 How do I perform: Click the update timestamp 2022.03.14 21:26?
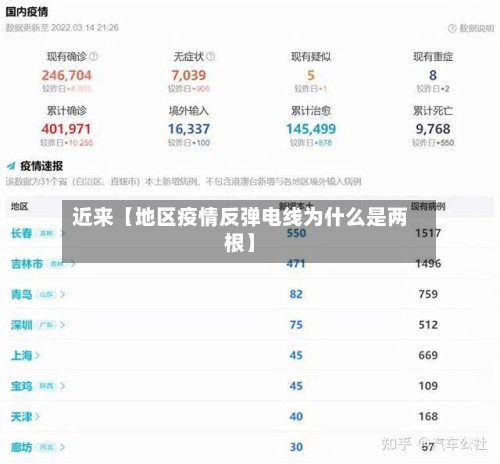point(85,28)
